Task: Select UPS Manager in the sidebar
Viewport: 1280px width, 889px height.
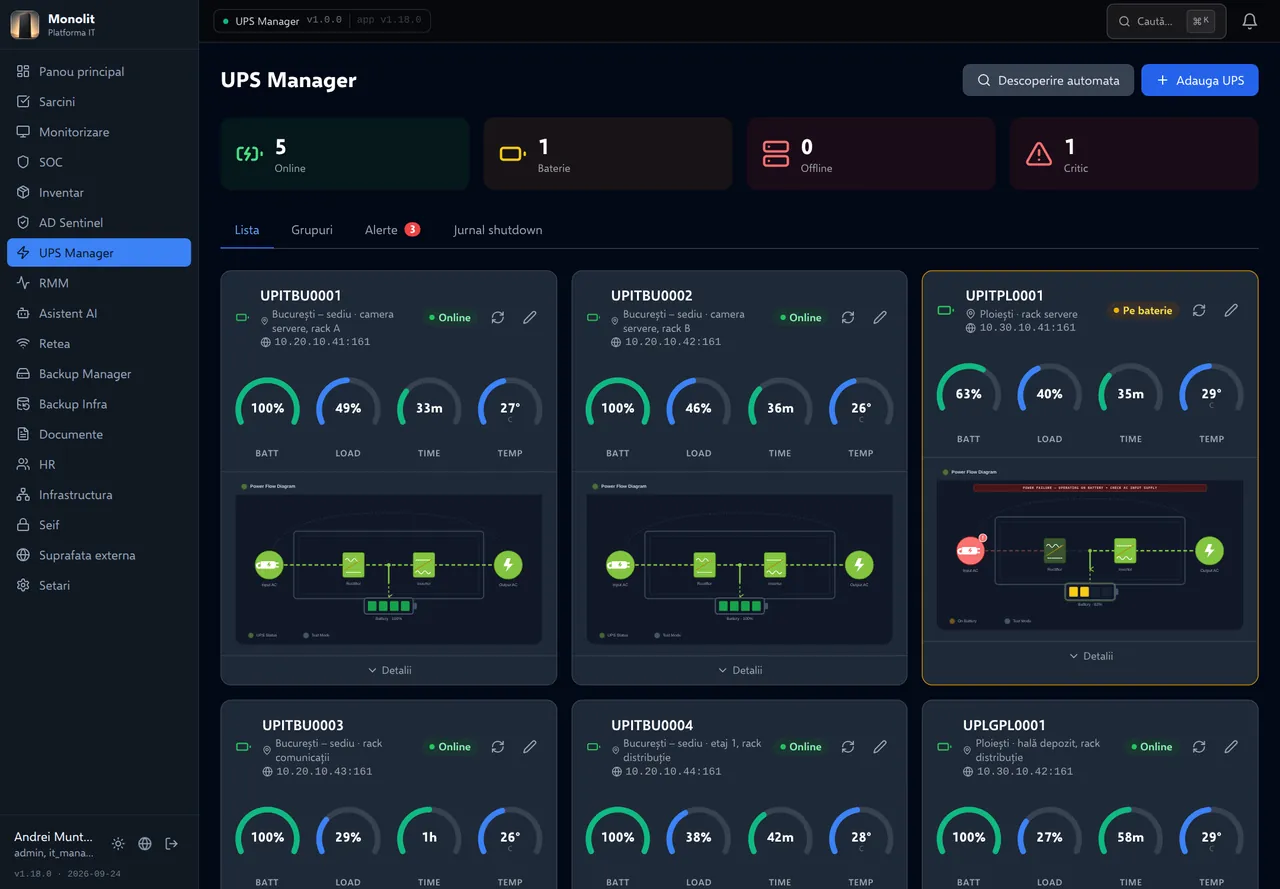Action: (99, 253)
